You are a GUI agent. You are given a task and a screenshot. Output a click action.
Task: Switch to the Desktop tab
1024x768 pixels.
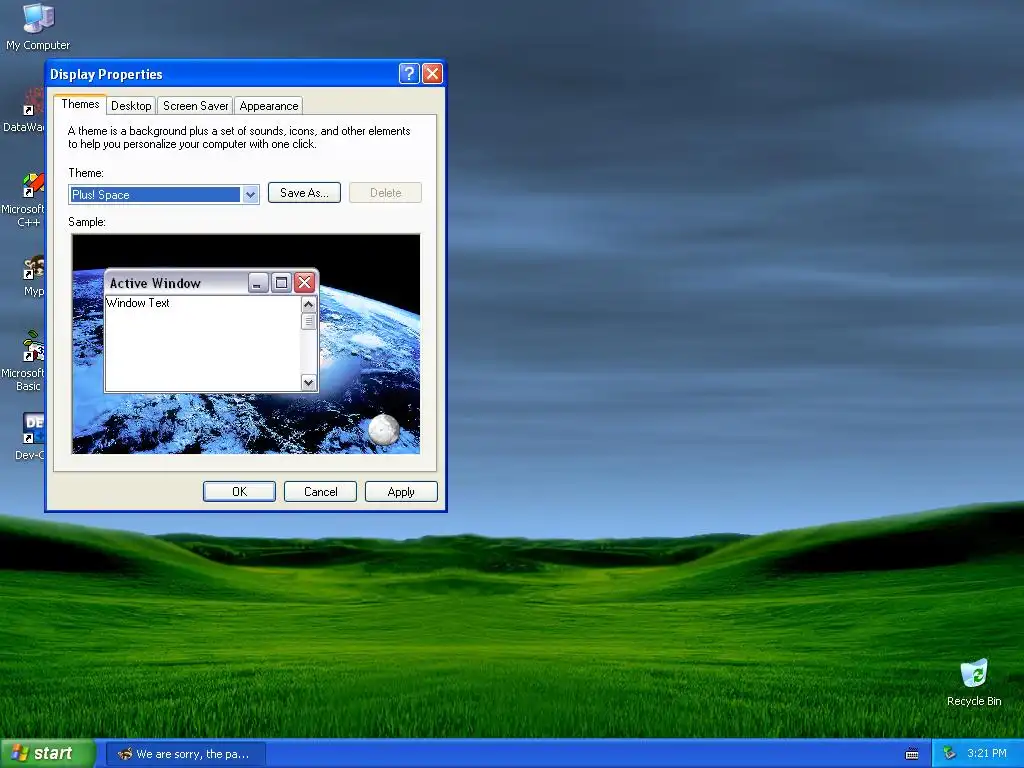pyautogui.click(x=131, y=106)
